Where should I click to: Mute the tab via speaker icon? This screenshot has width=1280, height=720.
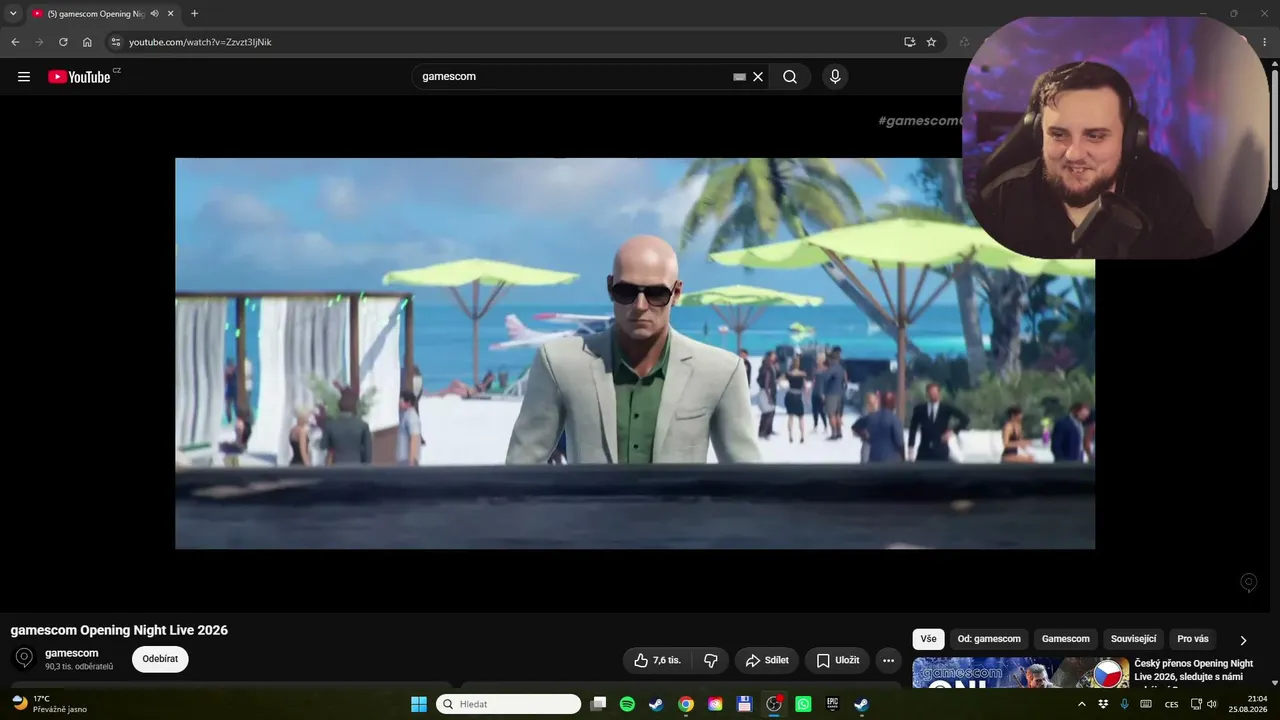coord(154,14)
